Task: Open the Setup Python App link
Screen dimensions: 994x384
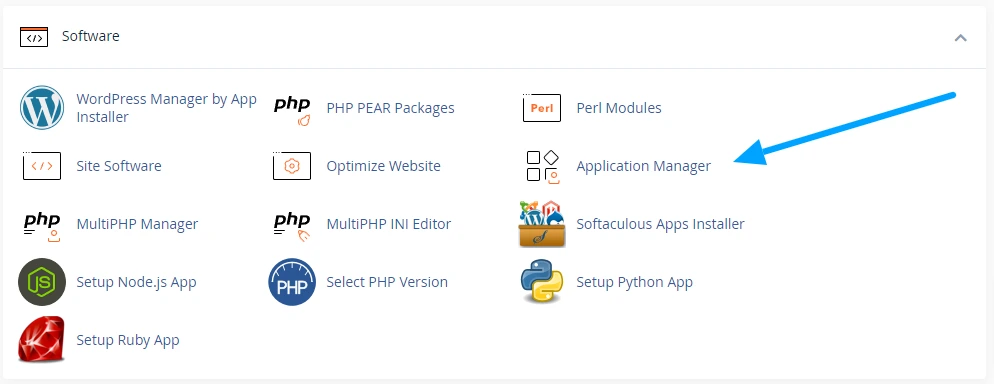Action: [x=635, y=282]
